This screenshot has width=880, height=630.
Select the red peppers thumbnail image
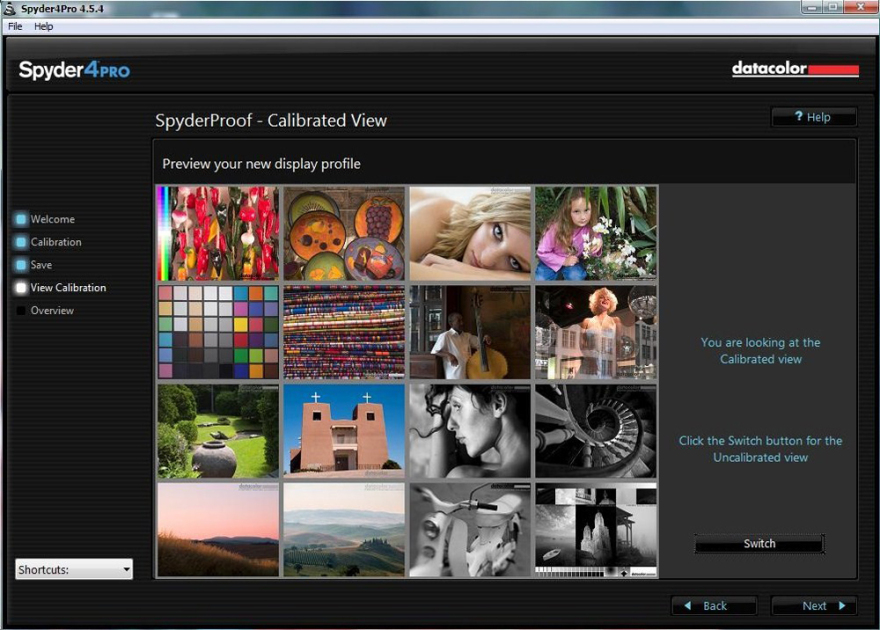coord(218,233)
